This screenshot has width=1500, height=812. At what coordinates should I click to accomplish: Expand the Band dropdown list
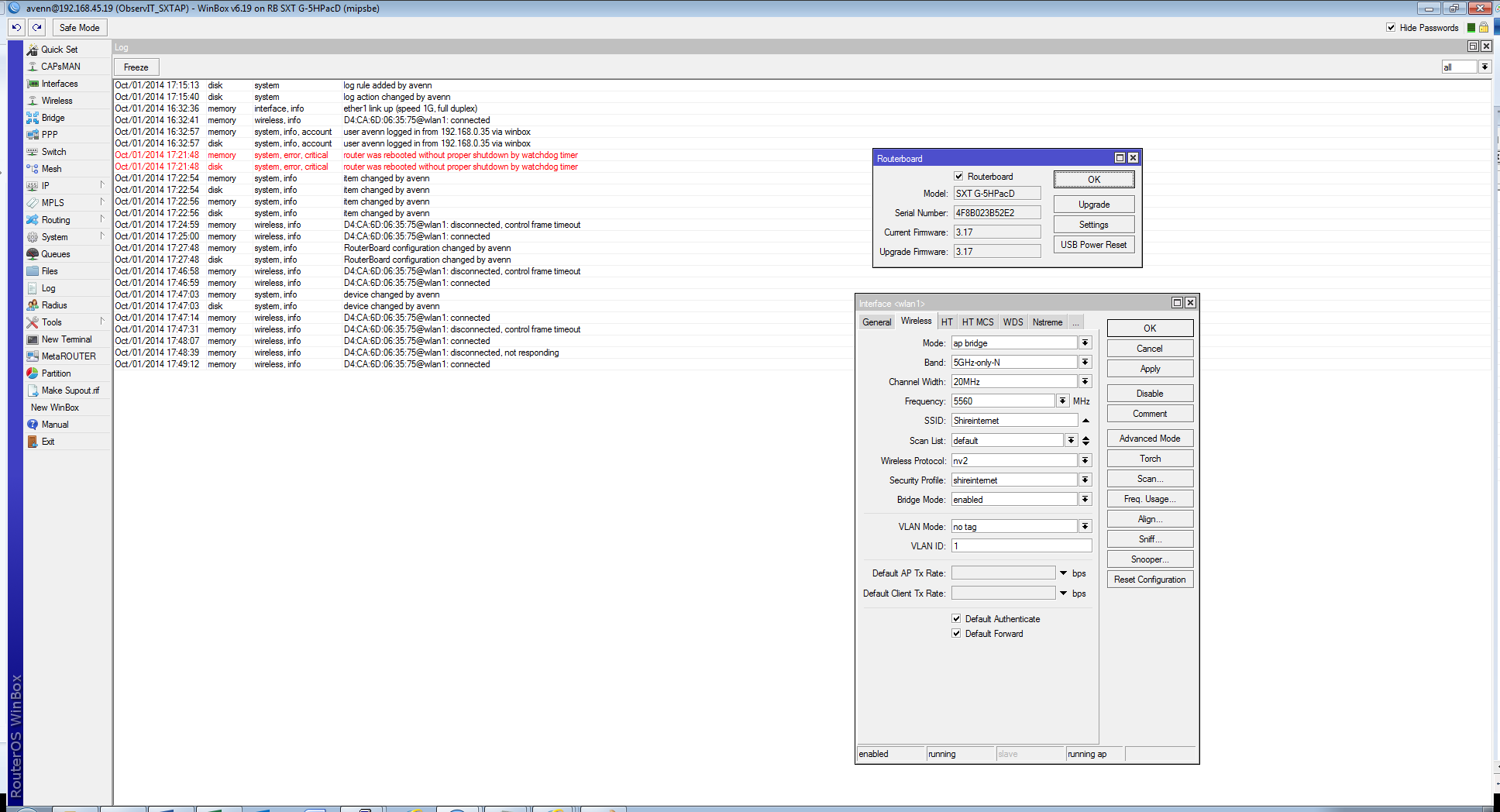click(x=1085, y=362)
